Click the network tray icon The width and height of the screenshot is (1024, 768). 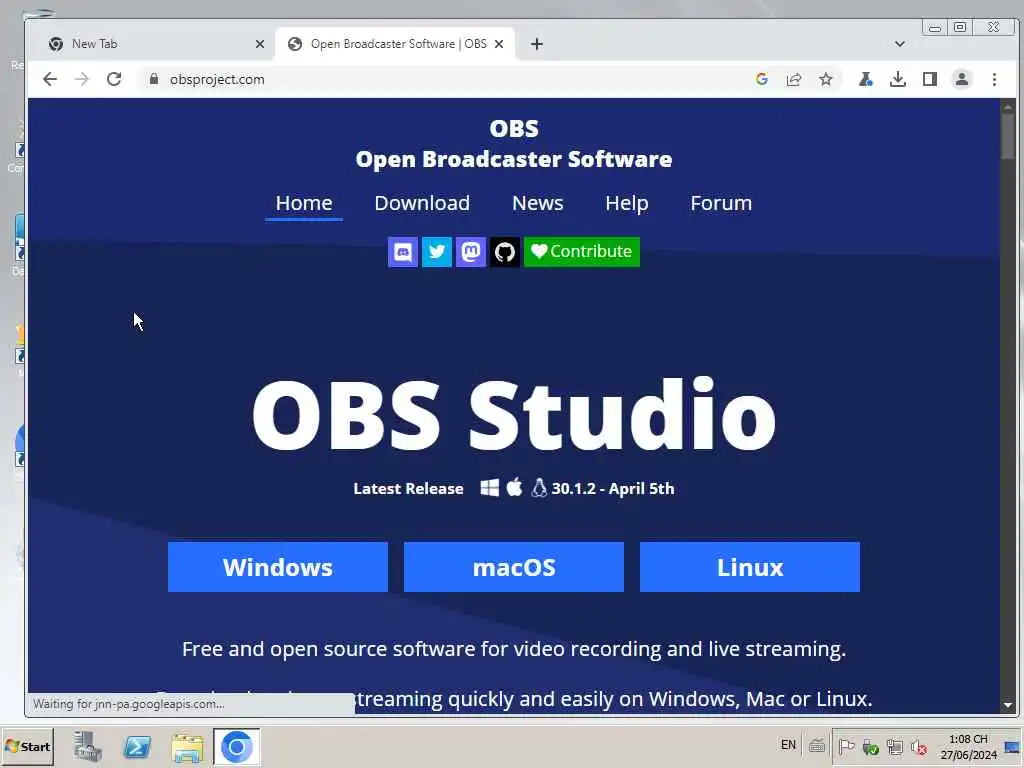coord(895,747)
